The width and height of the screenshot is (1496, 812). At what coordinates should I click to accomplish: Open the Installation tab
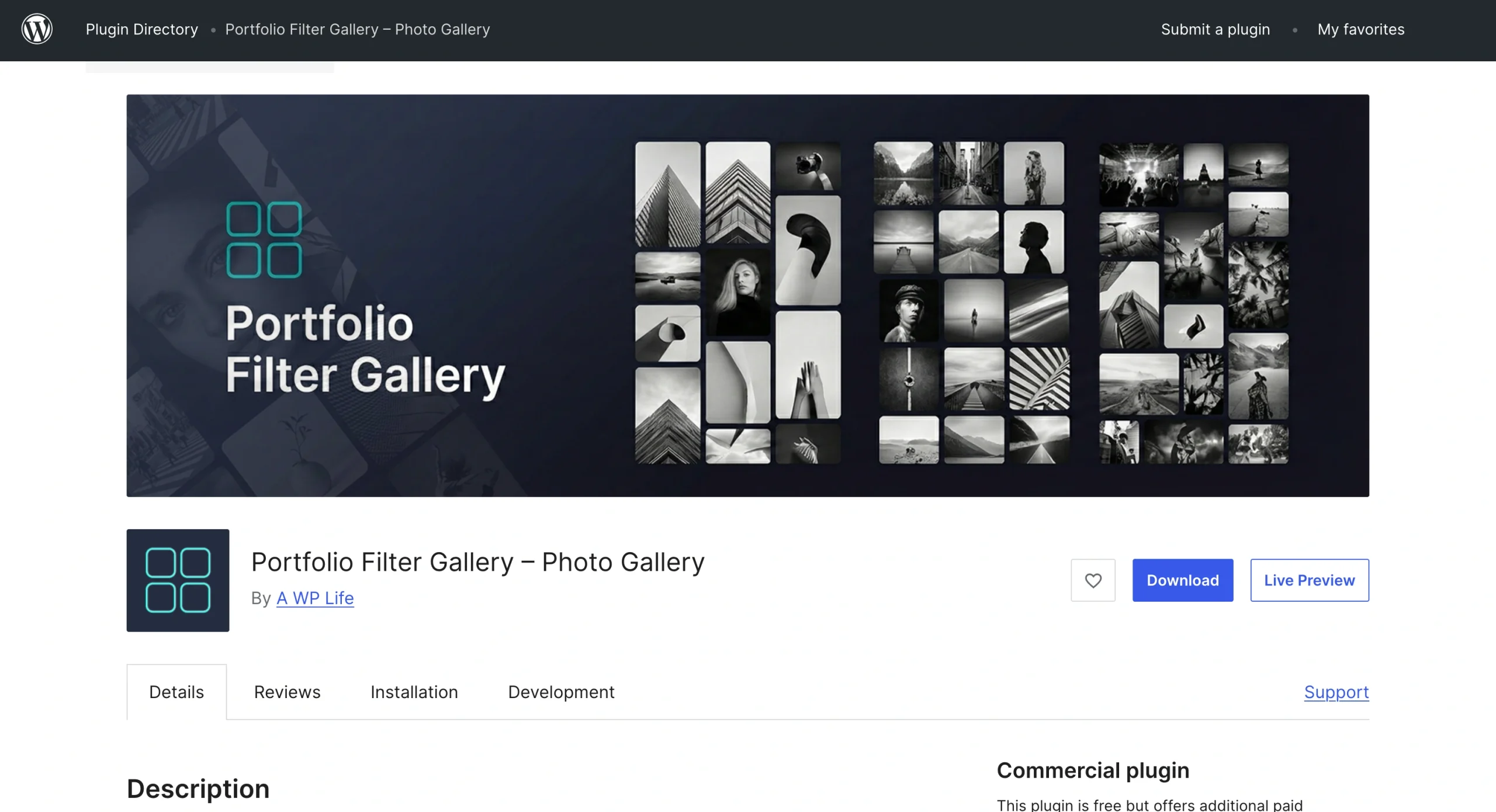tap(414, 692)
